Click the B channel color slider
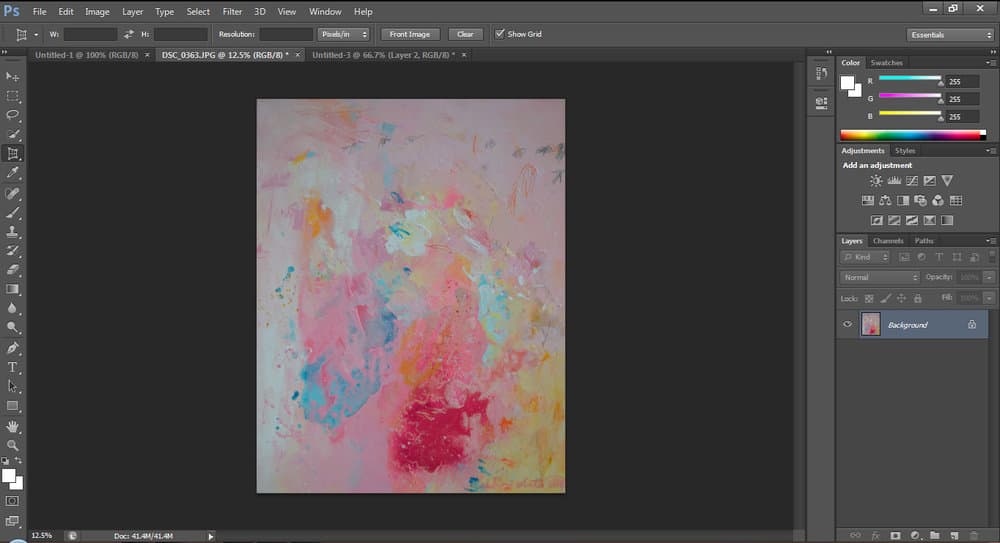Screen dimensions: 1000x543 coord(910,114)
